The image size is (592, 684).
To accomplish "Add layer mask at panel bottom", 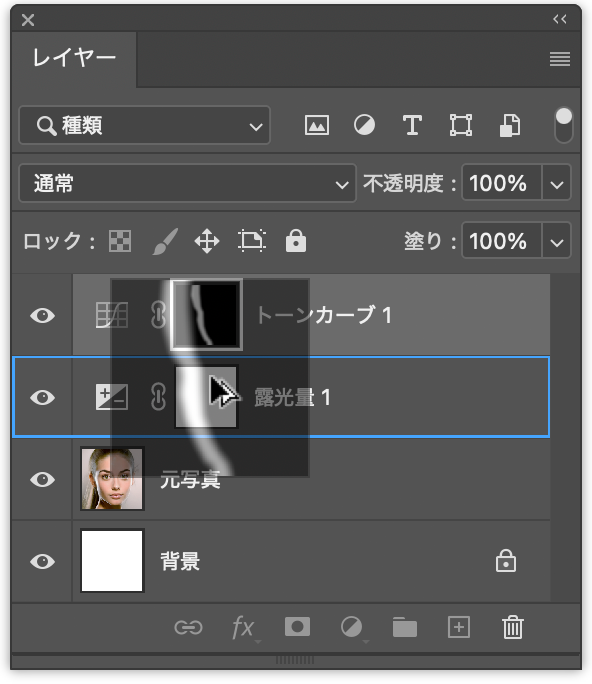I will tap(298, 627).
